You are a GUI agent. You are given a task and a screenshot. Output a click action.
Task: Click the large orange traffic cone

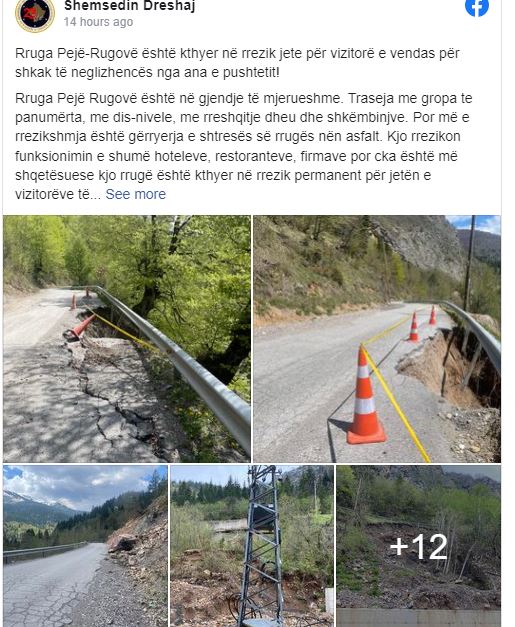365,395
